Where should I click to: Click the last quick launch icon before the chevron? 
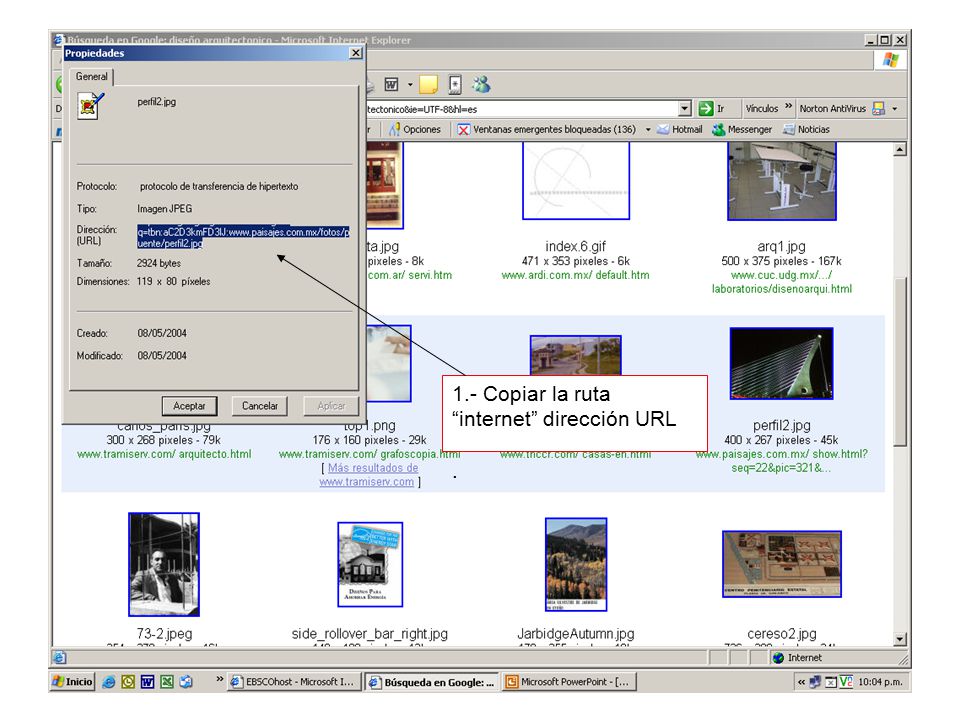[186, 681]
